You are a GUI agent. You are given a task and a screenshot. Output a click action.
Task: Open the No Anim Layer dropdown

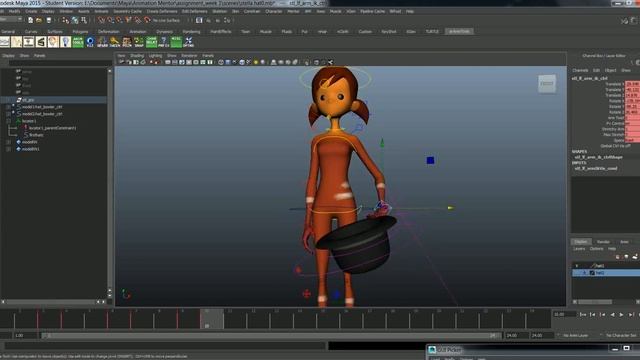(576, 335)
